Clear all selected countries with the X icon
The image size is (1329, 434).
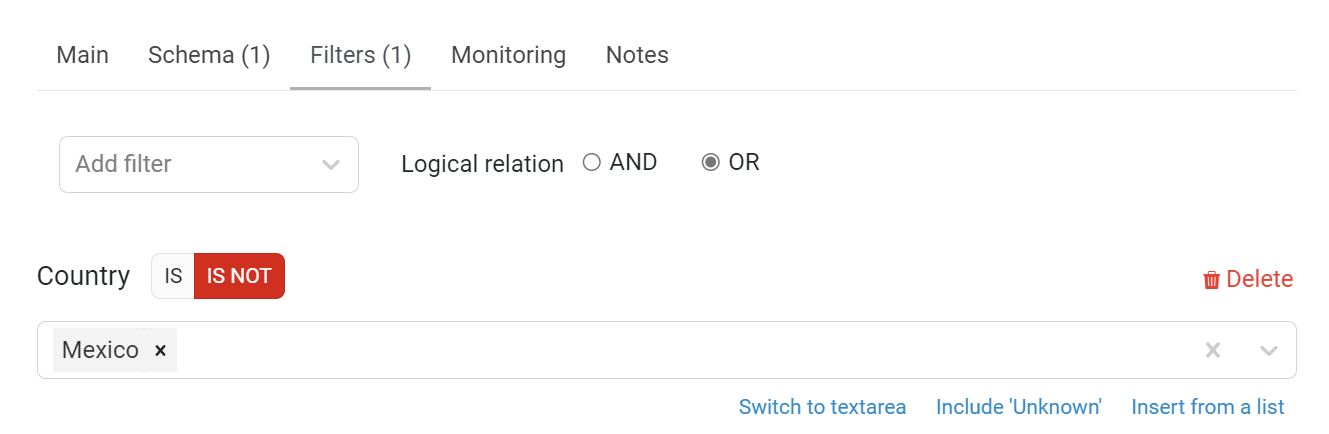(x=1213, y=350)
